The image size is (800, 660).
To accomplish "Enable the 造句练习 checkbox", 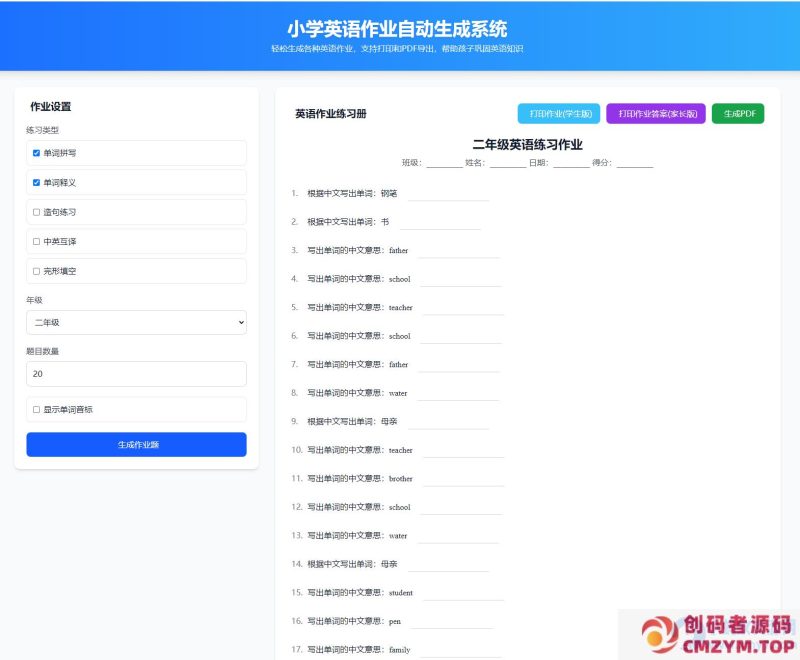I will [x=35, y=211].
